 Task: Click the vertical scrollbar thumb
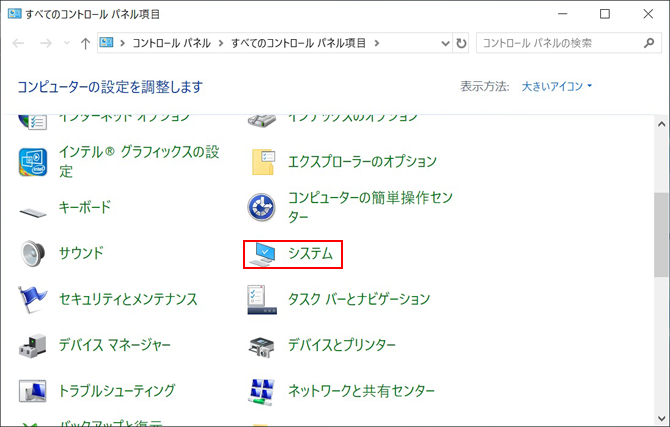[x=661, y=235]
